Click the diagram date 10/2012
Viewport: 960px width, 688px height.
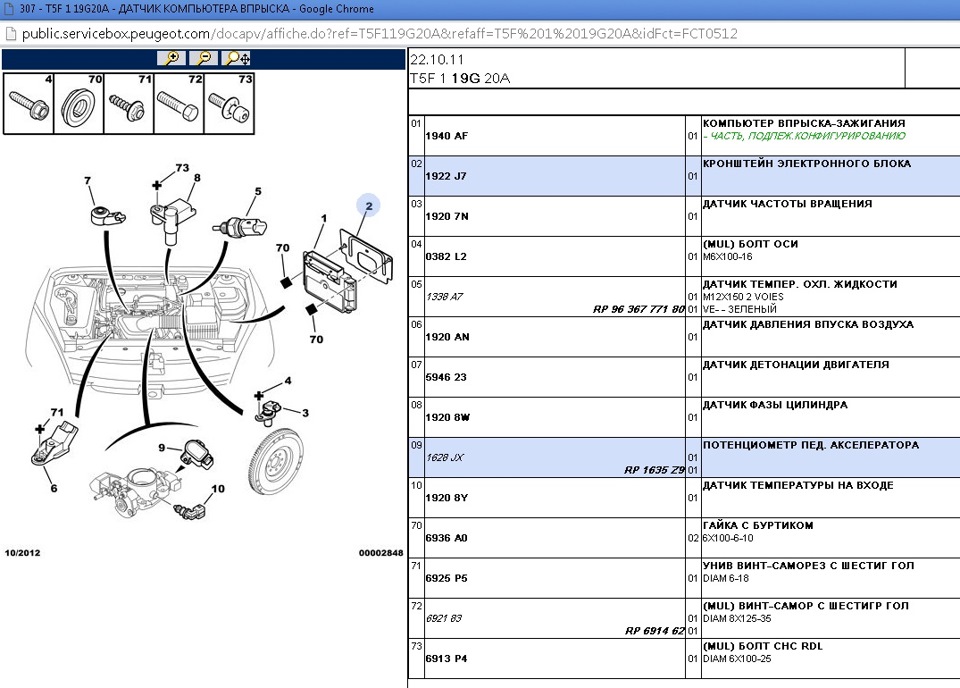click(23, 553)
